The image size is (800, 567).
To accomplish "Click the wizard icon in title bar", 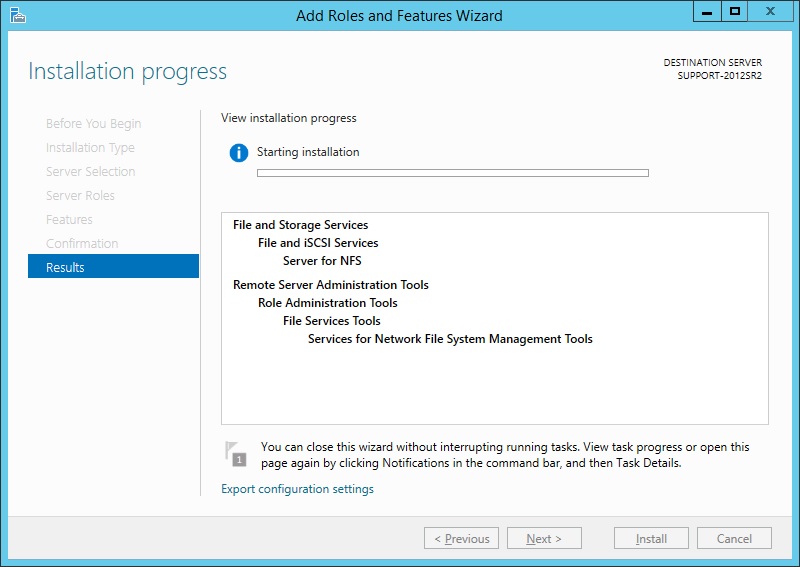I will 17,15.
